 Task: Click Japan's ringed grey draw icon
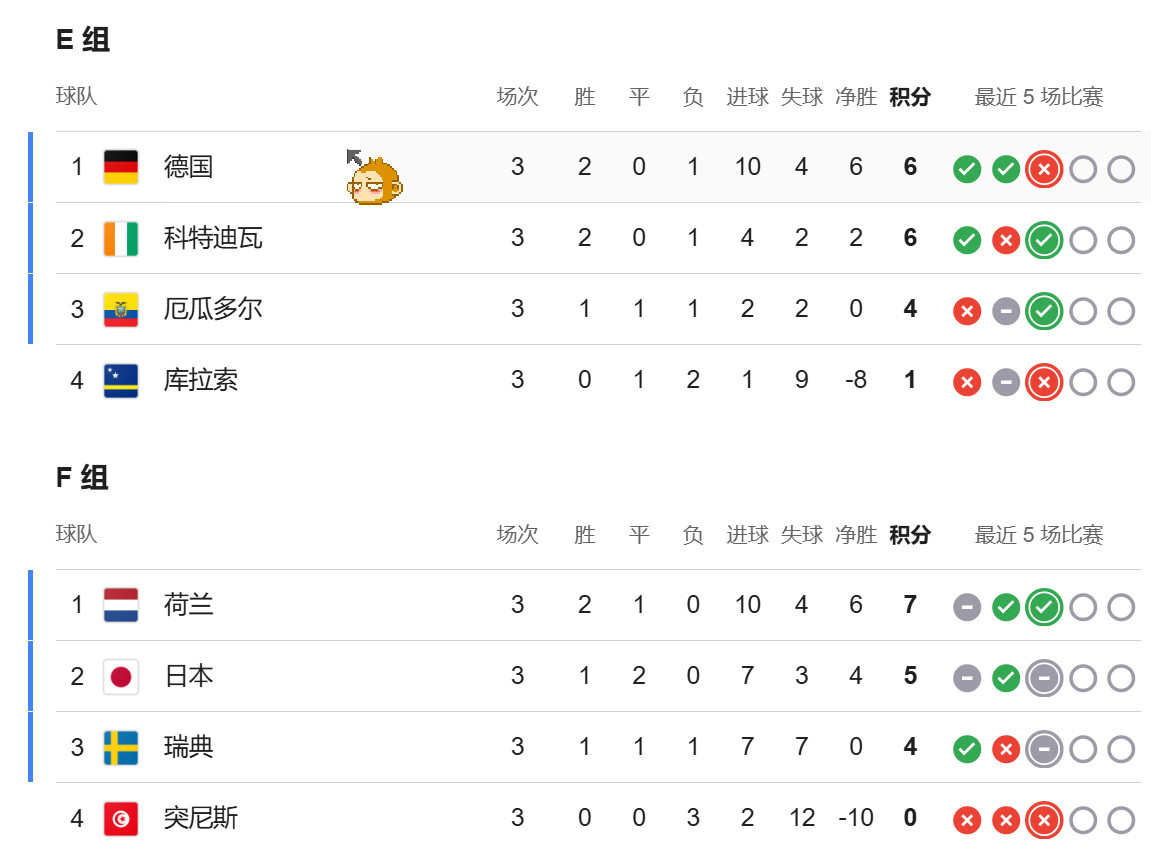(1044, 678)
